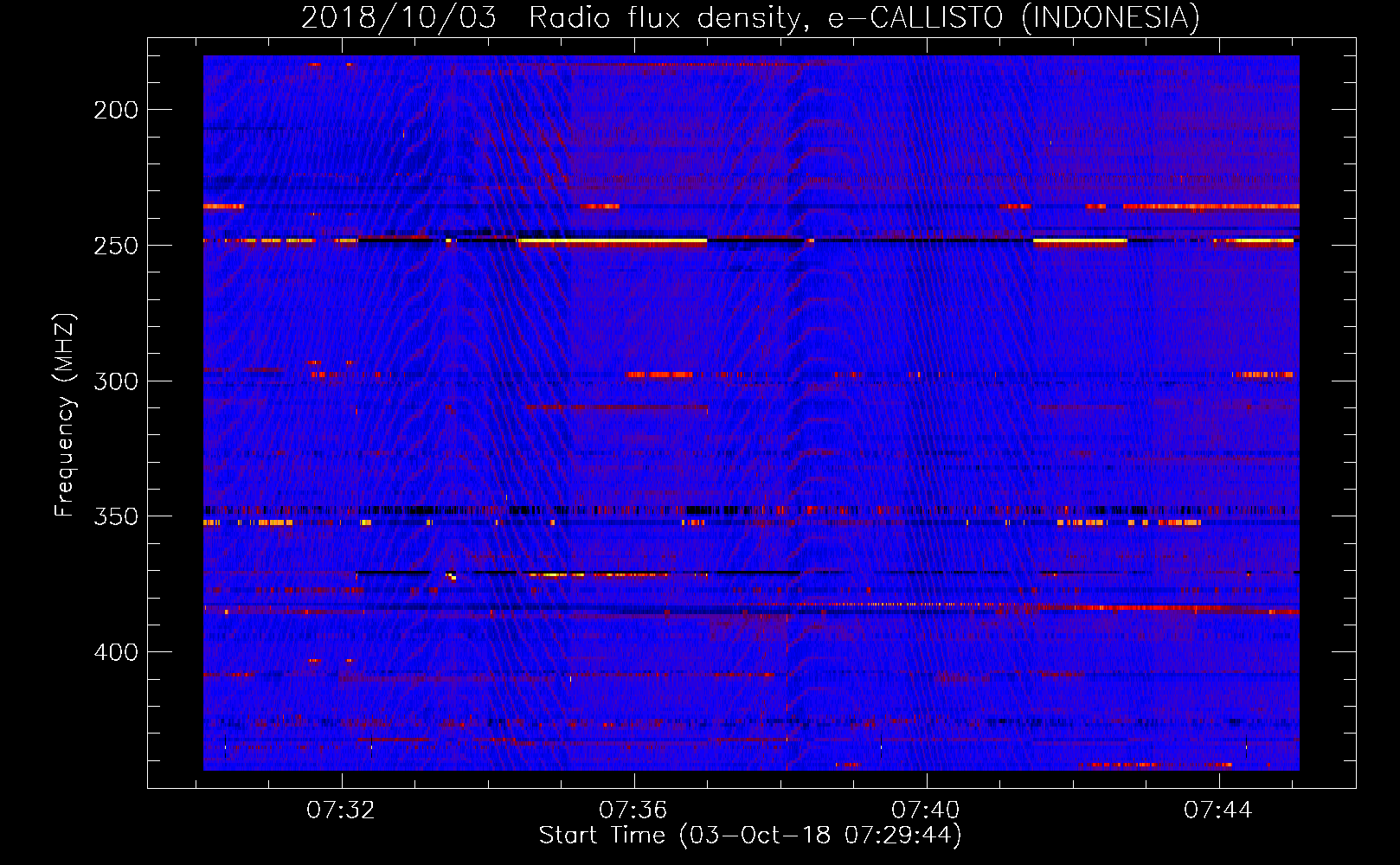Select the 300 frequency tick label
Image resolution: width=1400 pixels, height=865 pixels.
point(116,381)
